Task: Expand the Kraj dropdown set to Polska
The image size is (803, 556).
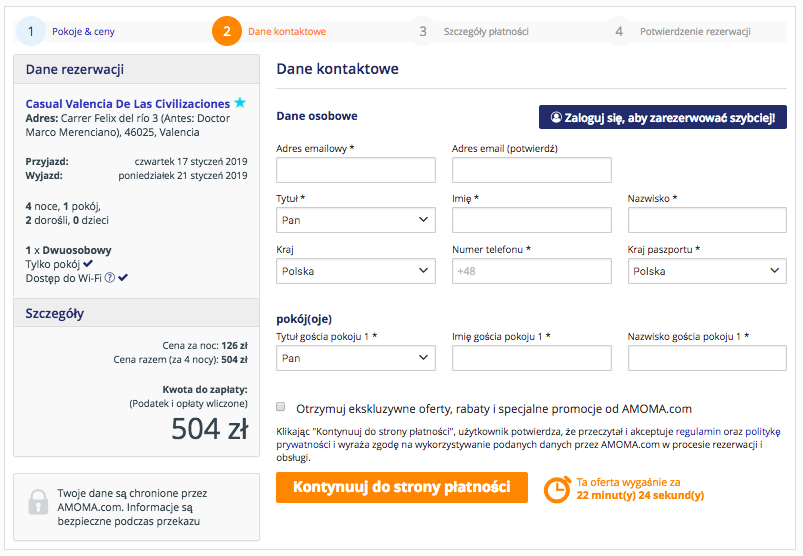Action: coord(356,271)
